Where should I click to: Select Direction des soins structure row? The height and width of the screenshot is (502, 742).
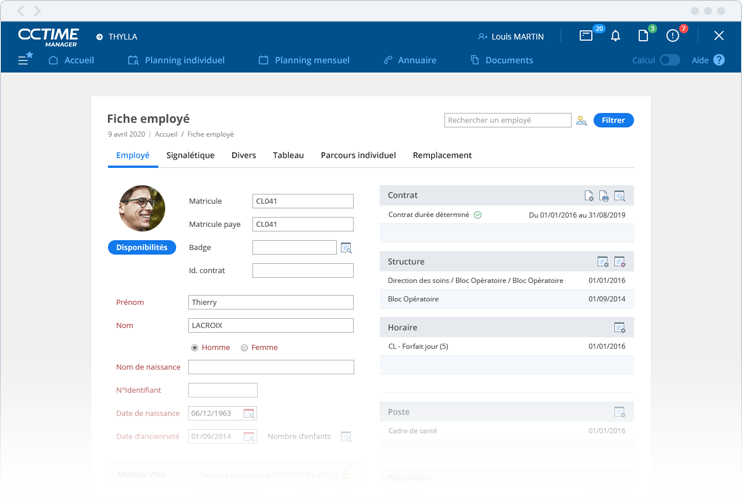tap(506, 281)
